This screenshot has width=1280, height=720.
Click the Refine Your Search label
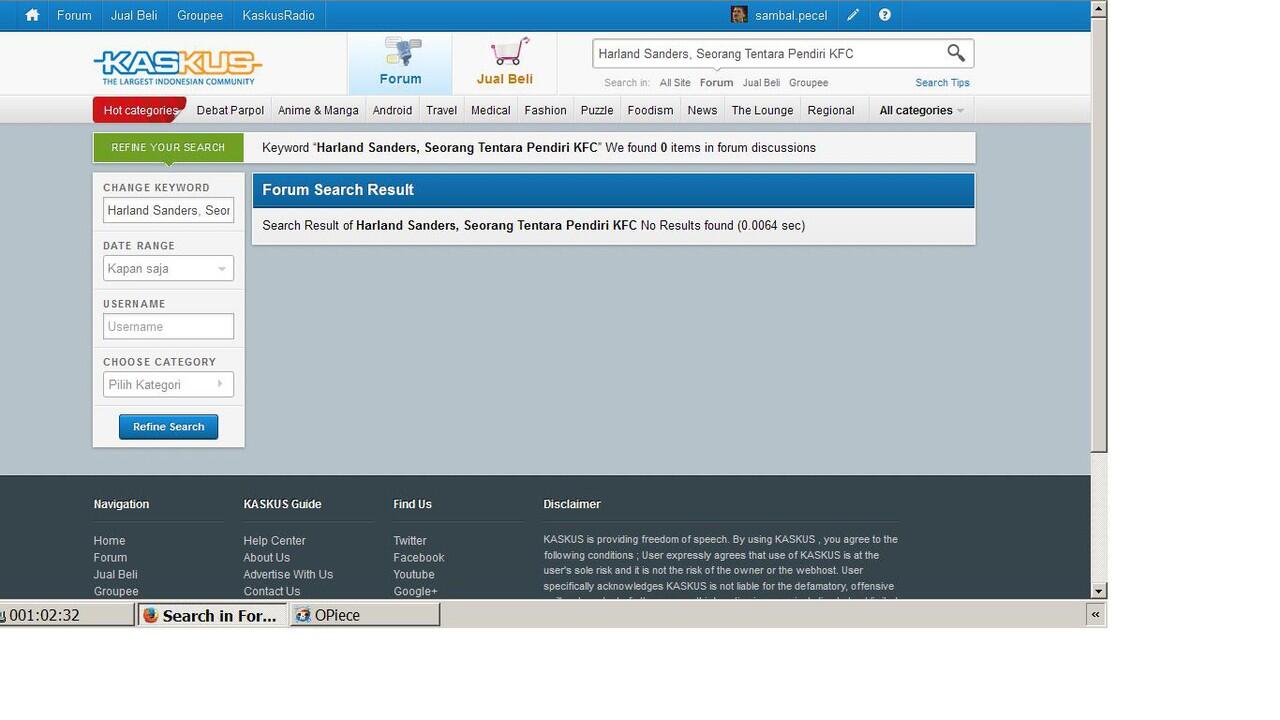(x=168, y=147)
